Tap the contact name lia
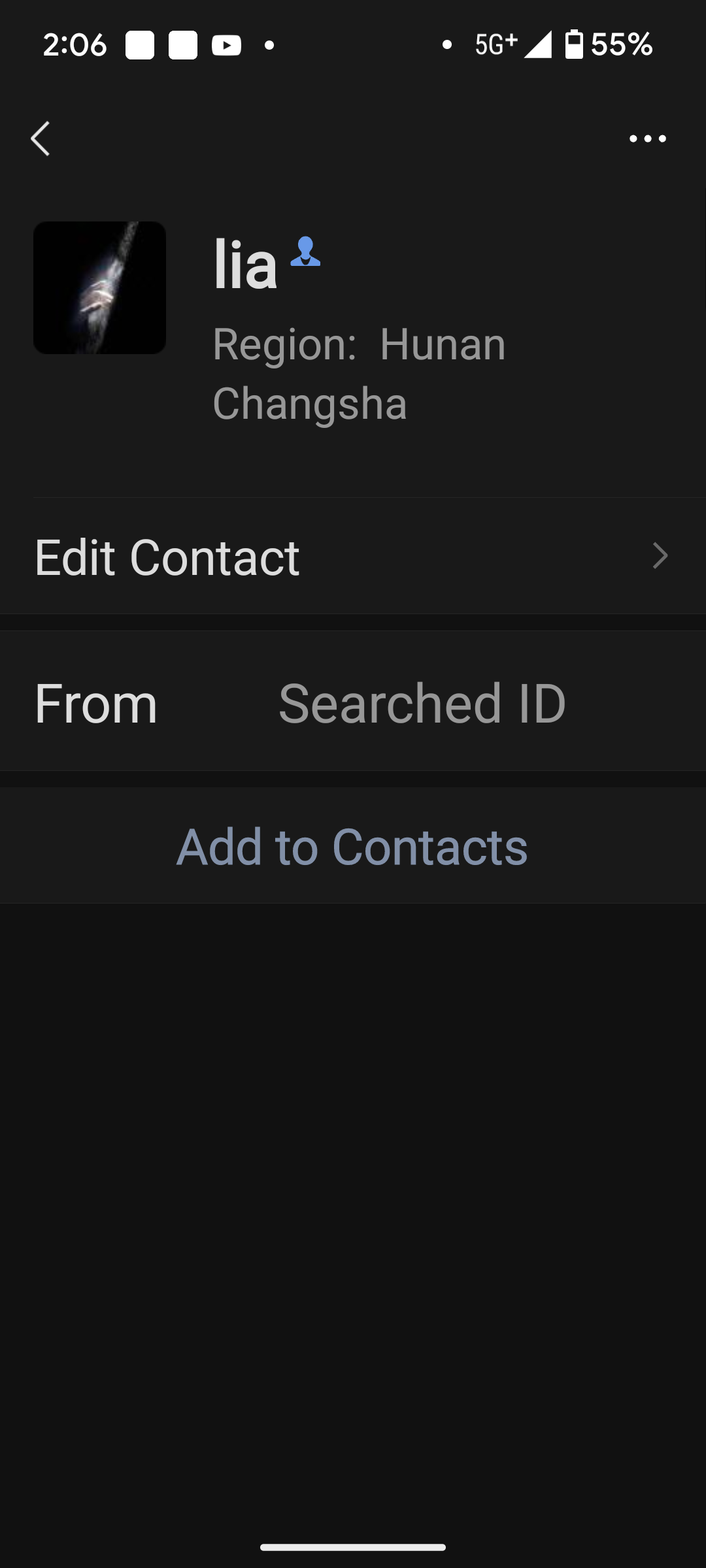Viewport: 706px width, 1568px height. (x=245, y=265)
